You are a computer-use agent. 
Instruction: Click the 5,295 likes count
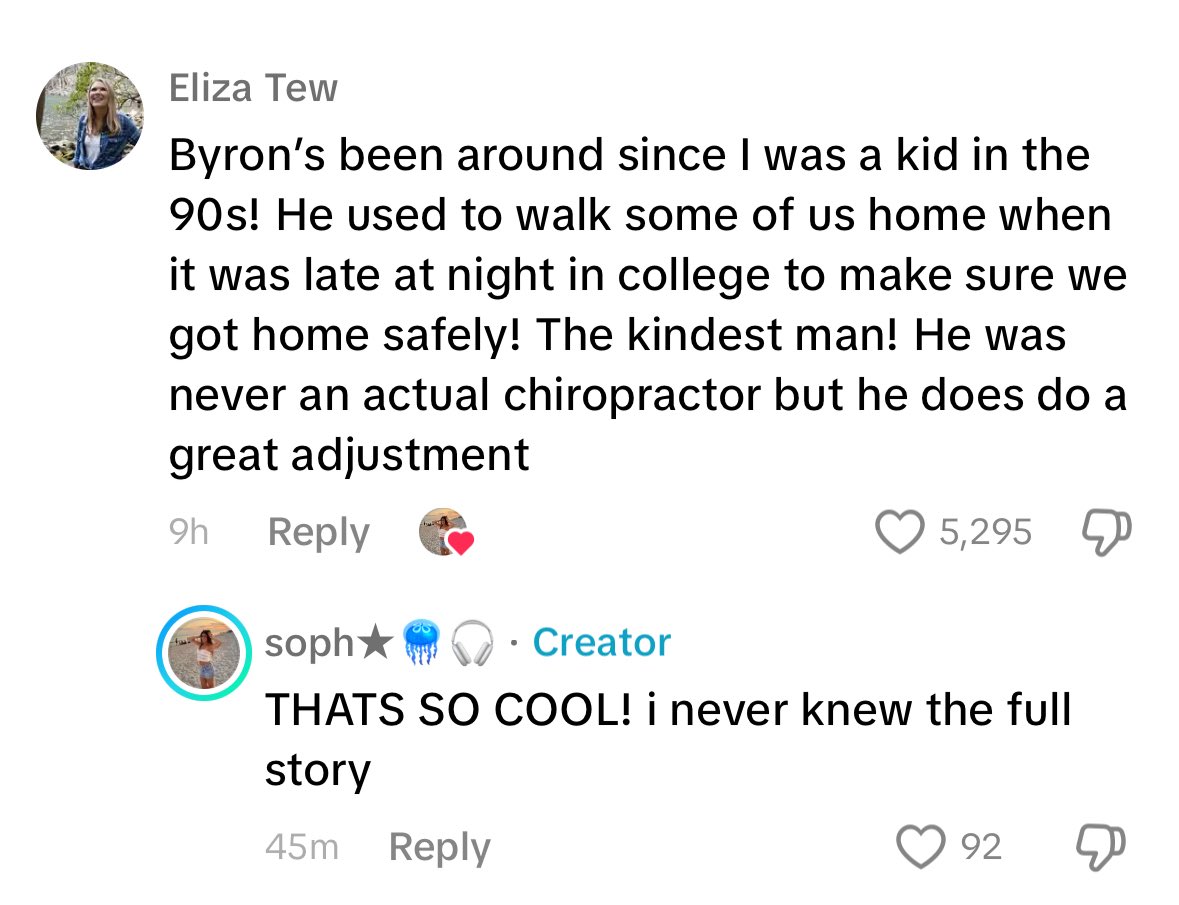coord(985,532)
